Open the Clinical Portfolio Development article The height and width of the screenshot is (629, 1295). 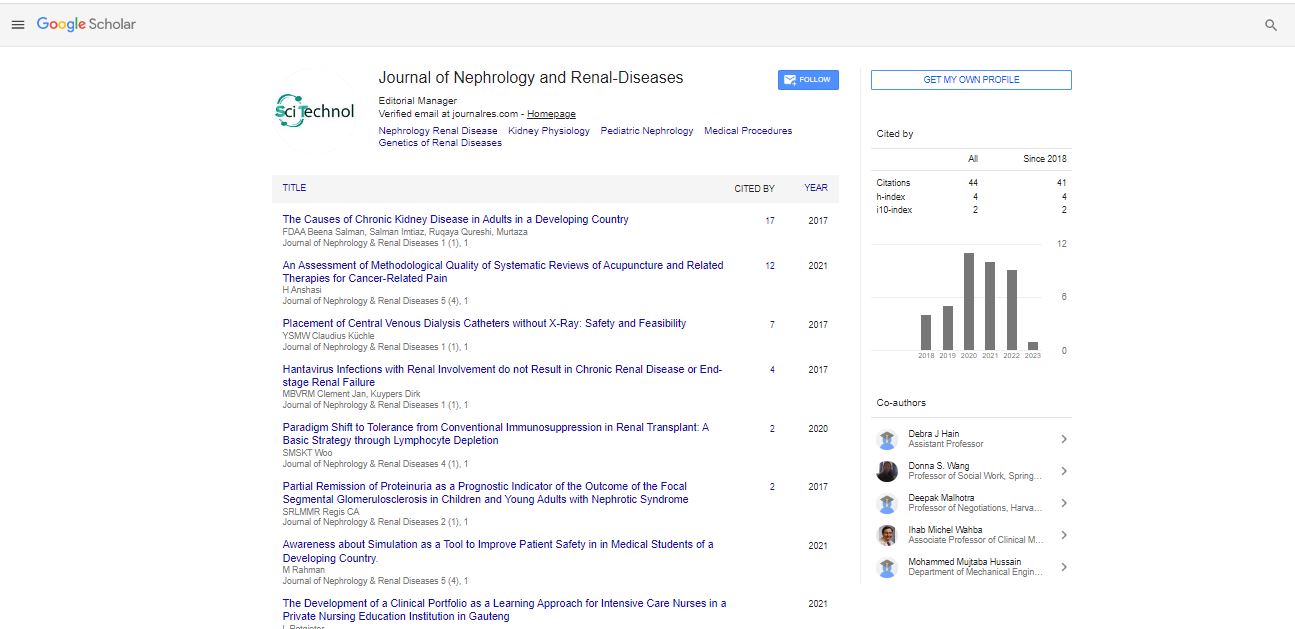[504, 610]
